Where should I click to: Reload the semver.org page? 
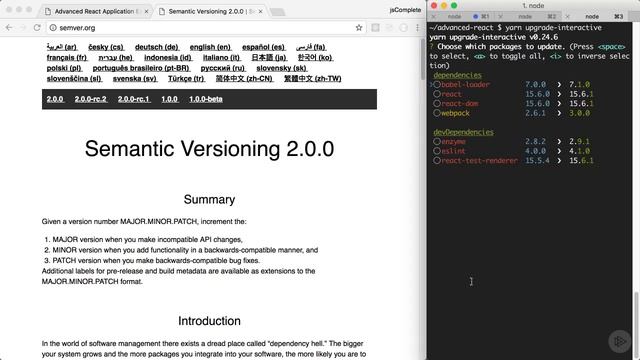[37, 28]
